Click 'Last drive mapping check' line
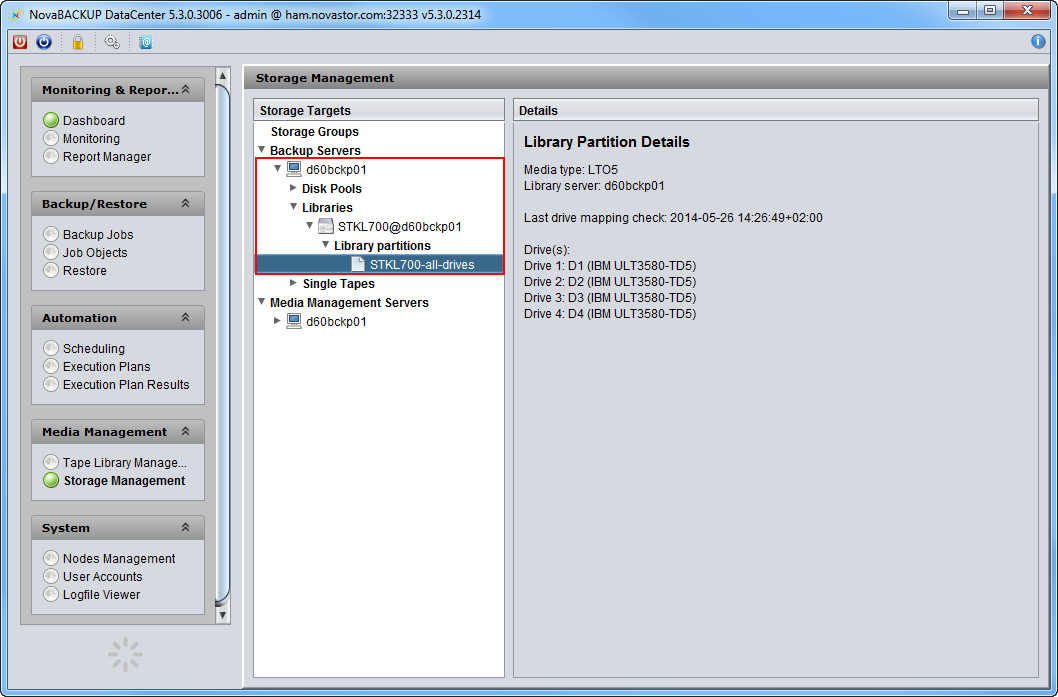Screen dimensions: 1058x697 673,218
